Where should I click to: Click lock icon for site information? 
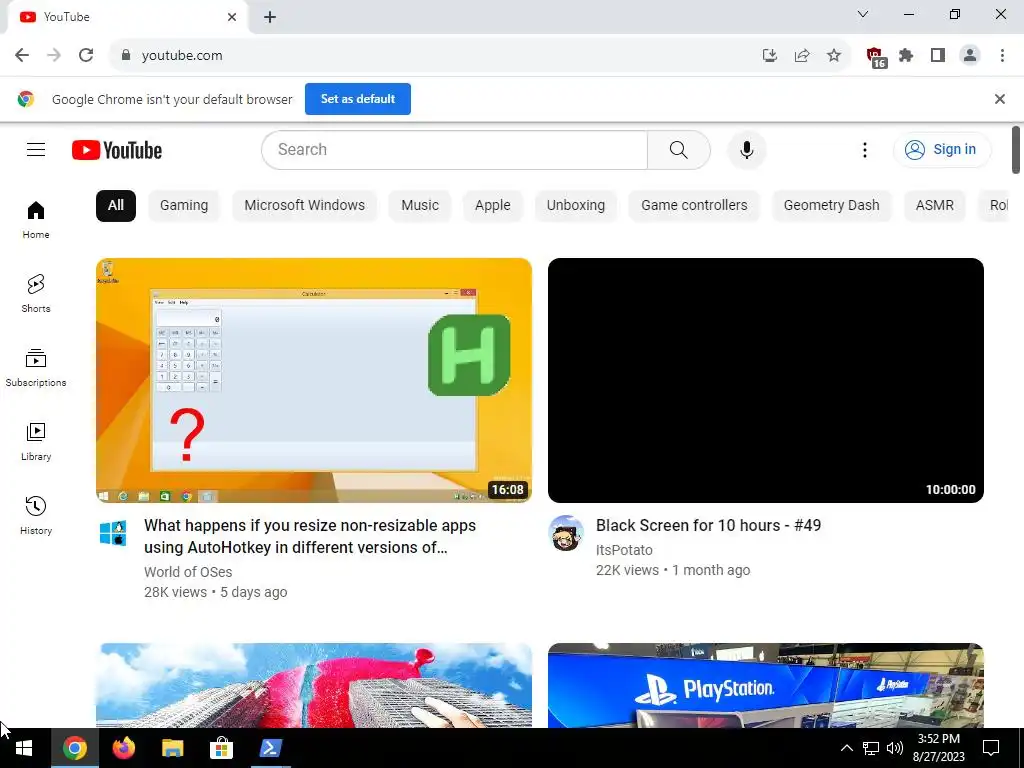point(126,55)
